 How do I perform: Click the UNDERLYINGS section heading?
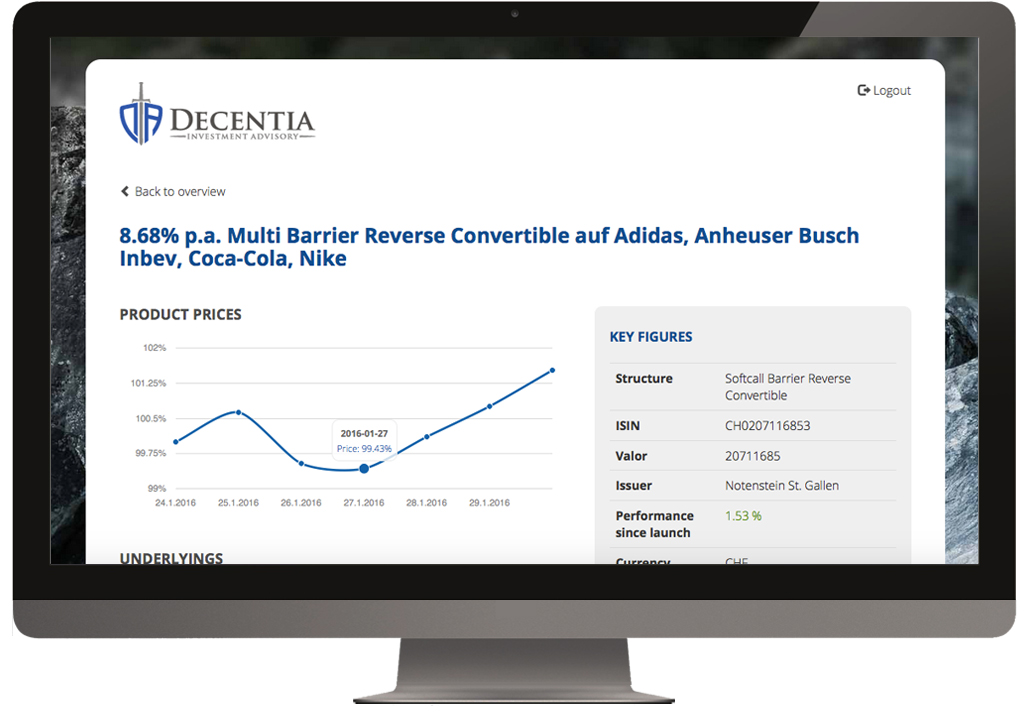pos(171,558)
